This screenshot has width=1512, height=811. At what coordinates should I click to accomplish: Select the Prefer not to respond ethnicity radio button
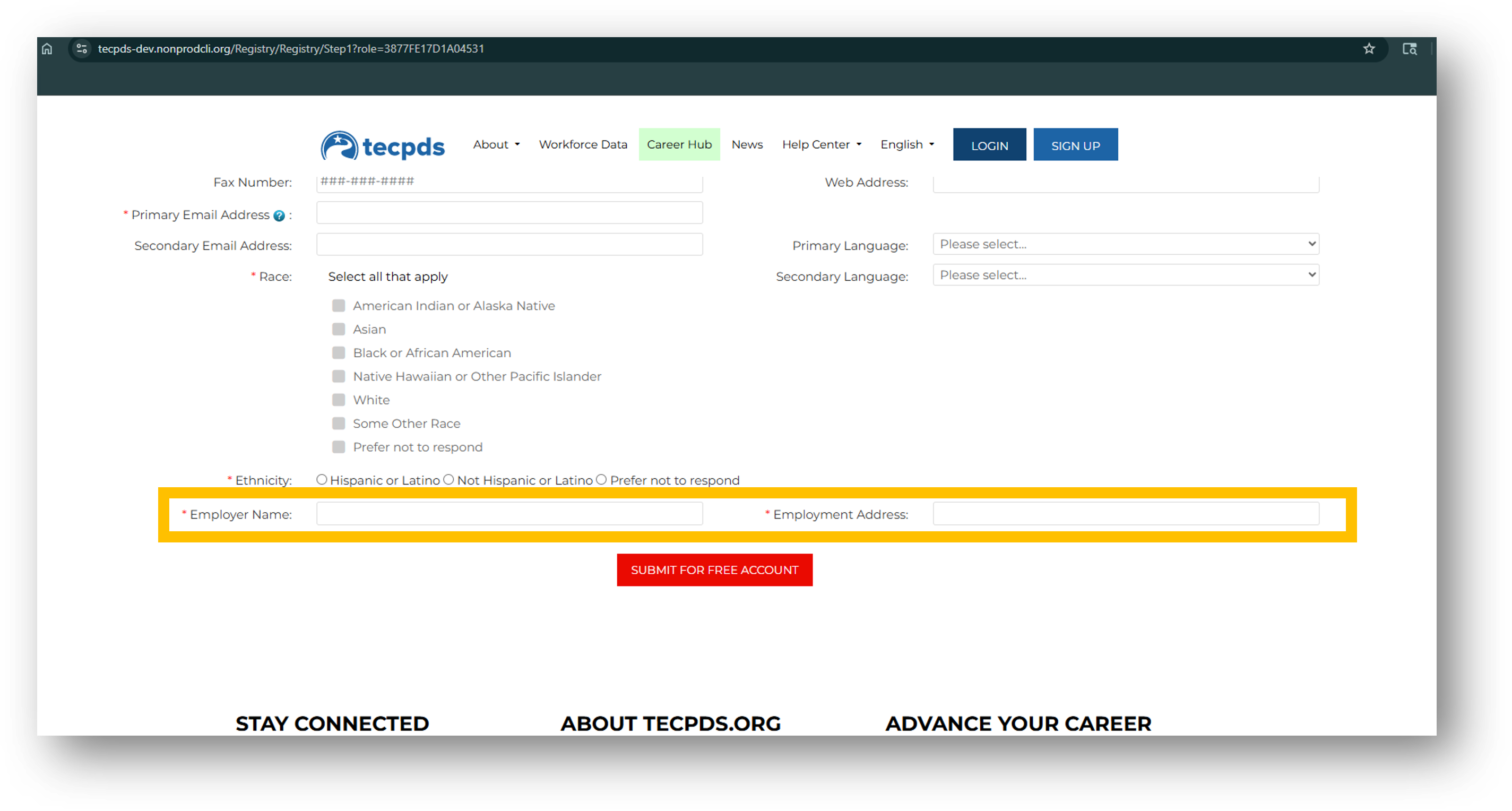(x=602, y=479)
